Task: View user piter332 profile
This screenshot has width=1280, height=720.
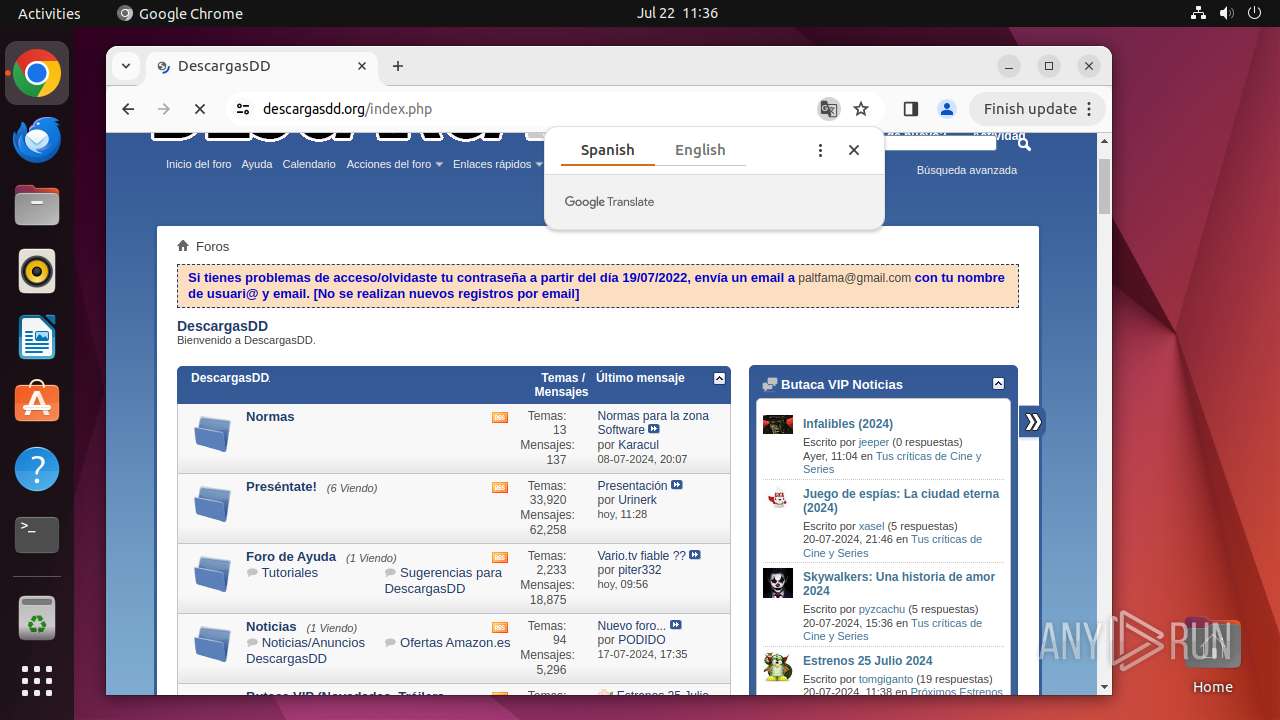Action: coord(640,570)
